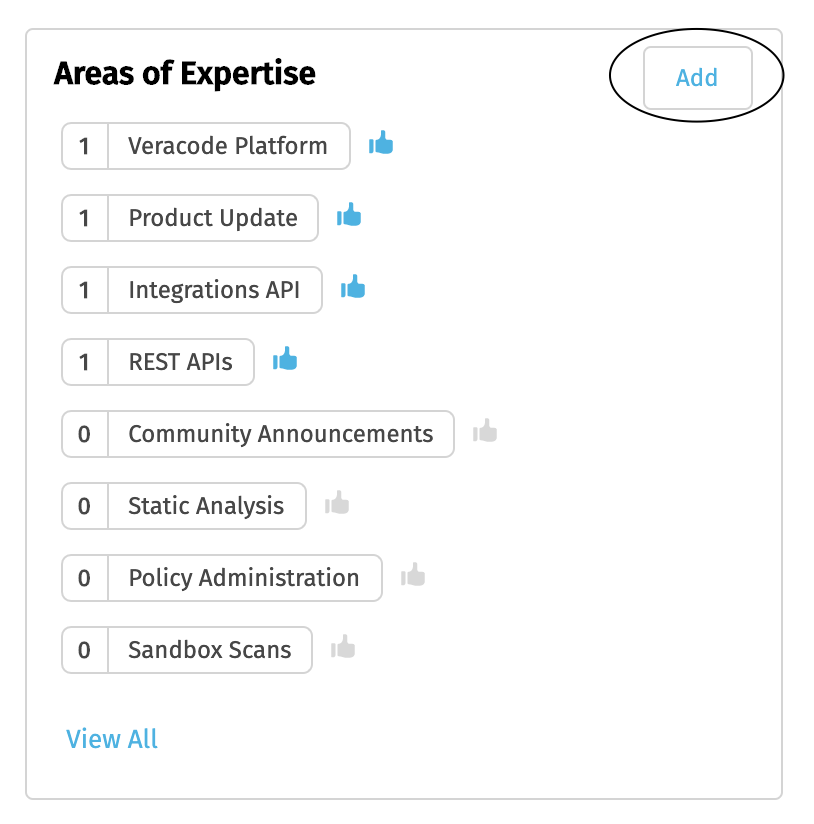
Task: Click the grey thumbs-up for Community Announcements
Action: [484, 431]
